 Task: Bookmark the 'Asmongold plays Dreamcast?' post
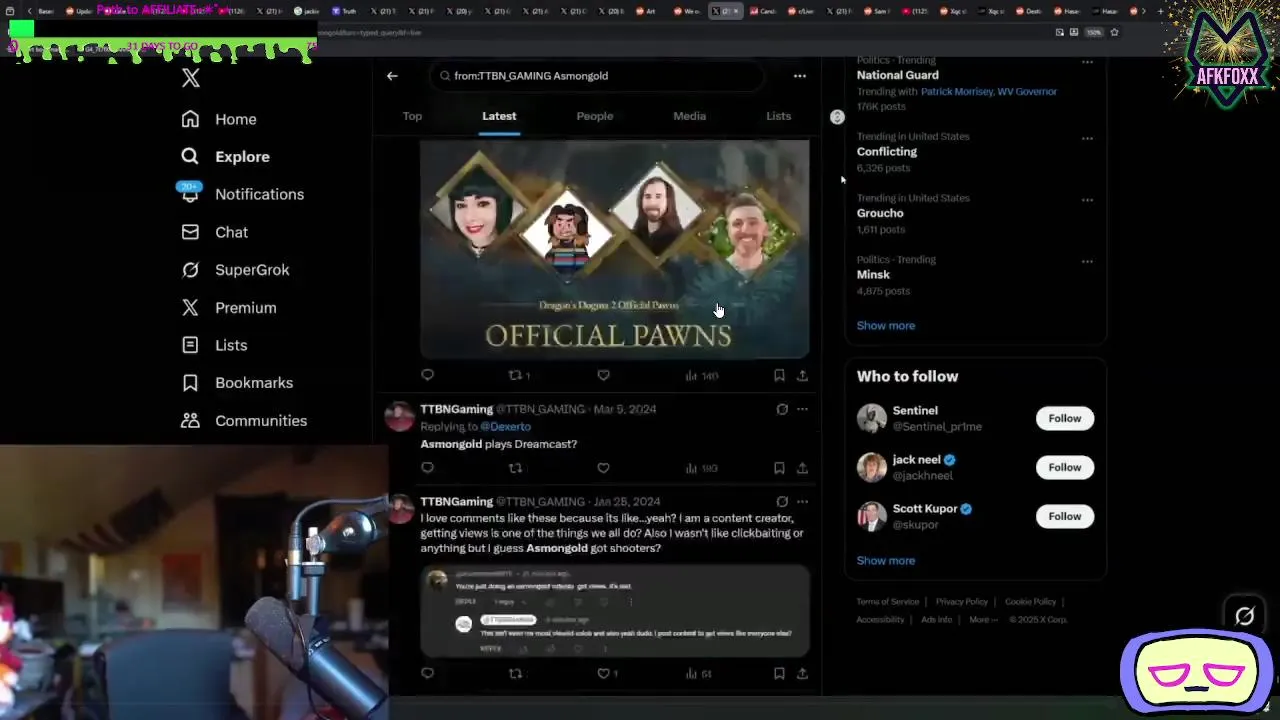point(779,468)
